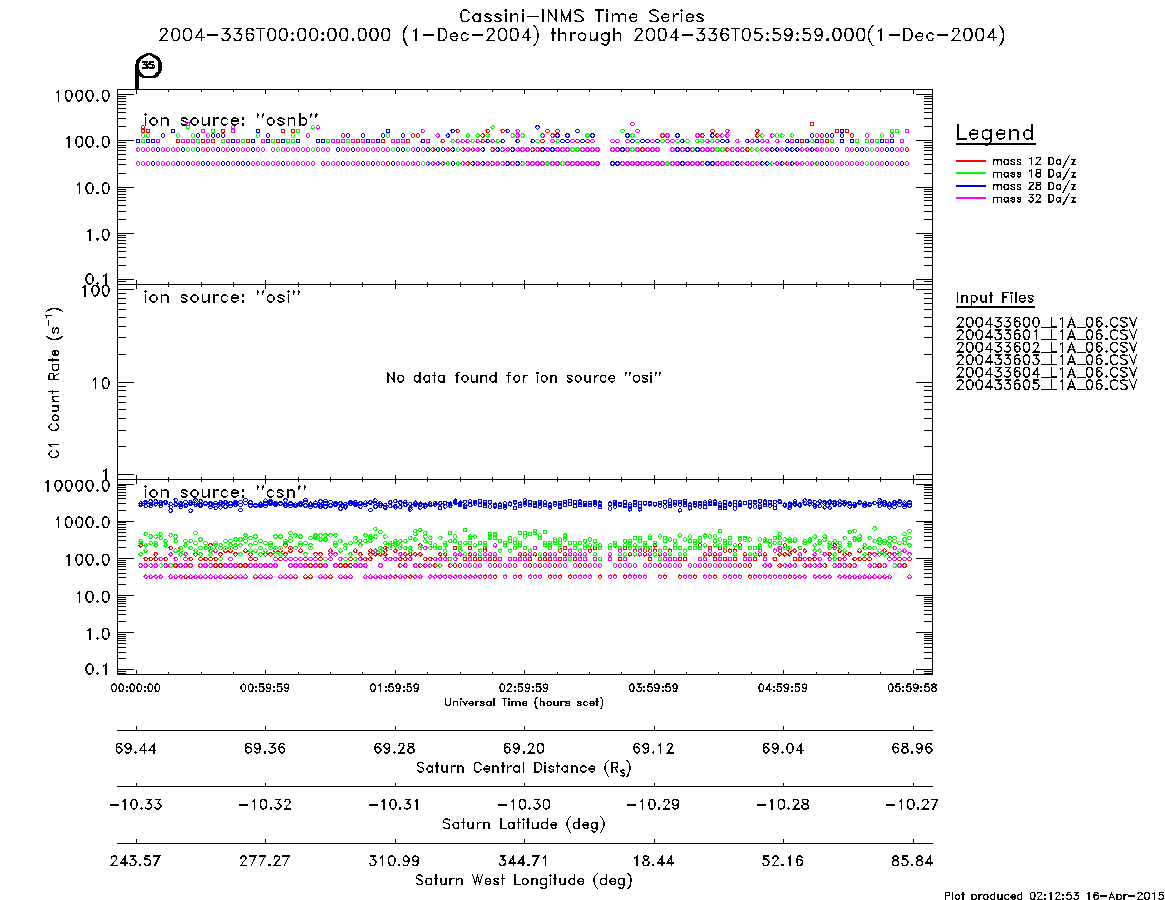This screenshot has width=1165, height=900.
Task: Click the 243.57 longitude value
Action: pyautogui.click(x=136, y=861)
